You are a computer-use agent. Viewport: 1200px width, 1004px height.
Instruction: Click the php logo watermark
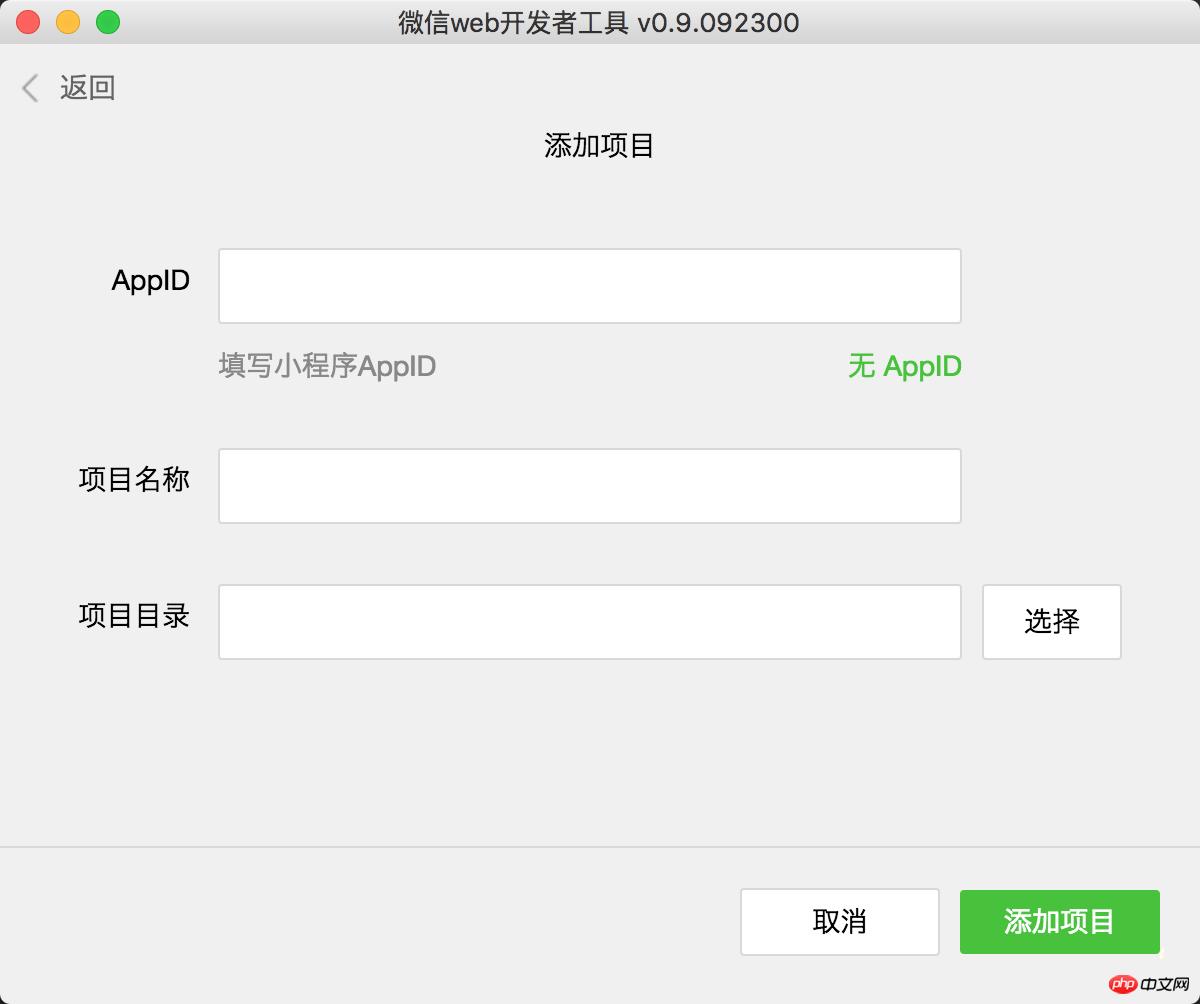click(1123, 985)
